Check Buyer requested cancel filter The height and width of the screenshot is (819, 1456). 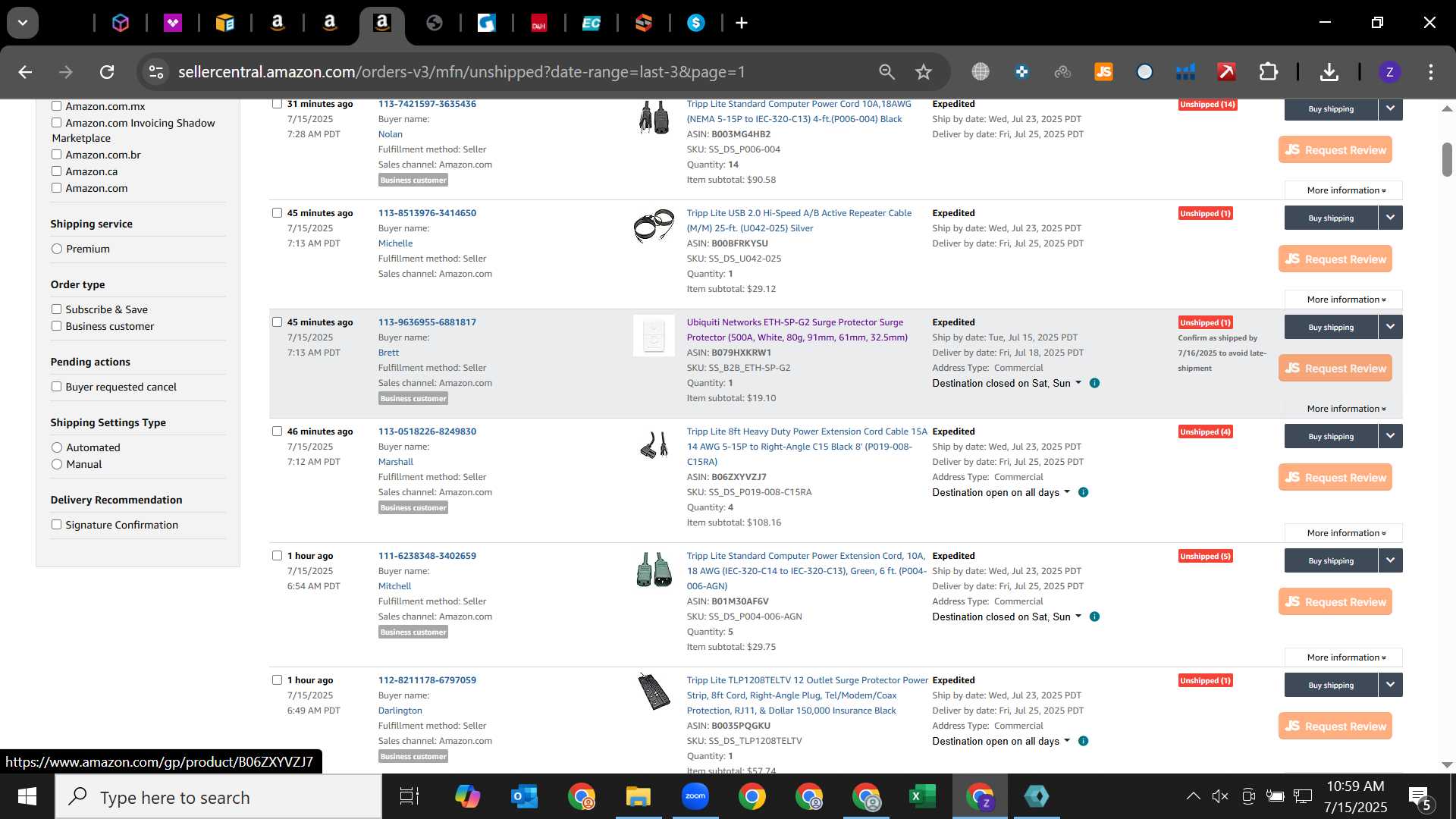pyautogui.click(x=56, y=387)
